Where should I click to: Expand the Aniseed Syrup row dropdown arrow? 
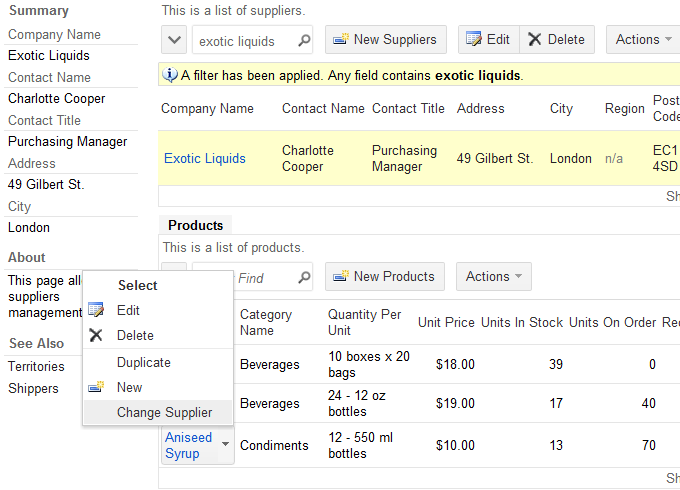pos(226,444)
